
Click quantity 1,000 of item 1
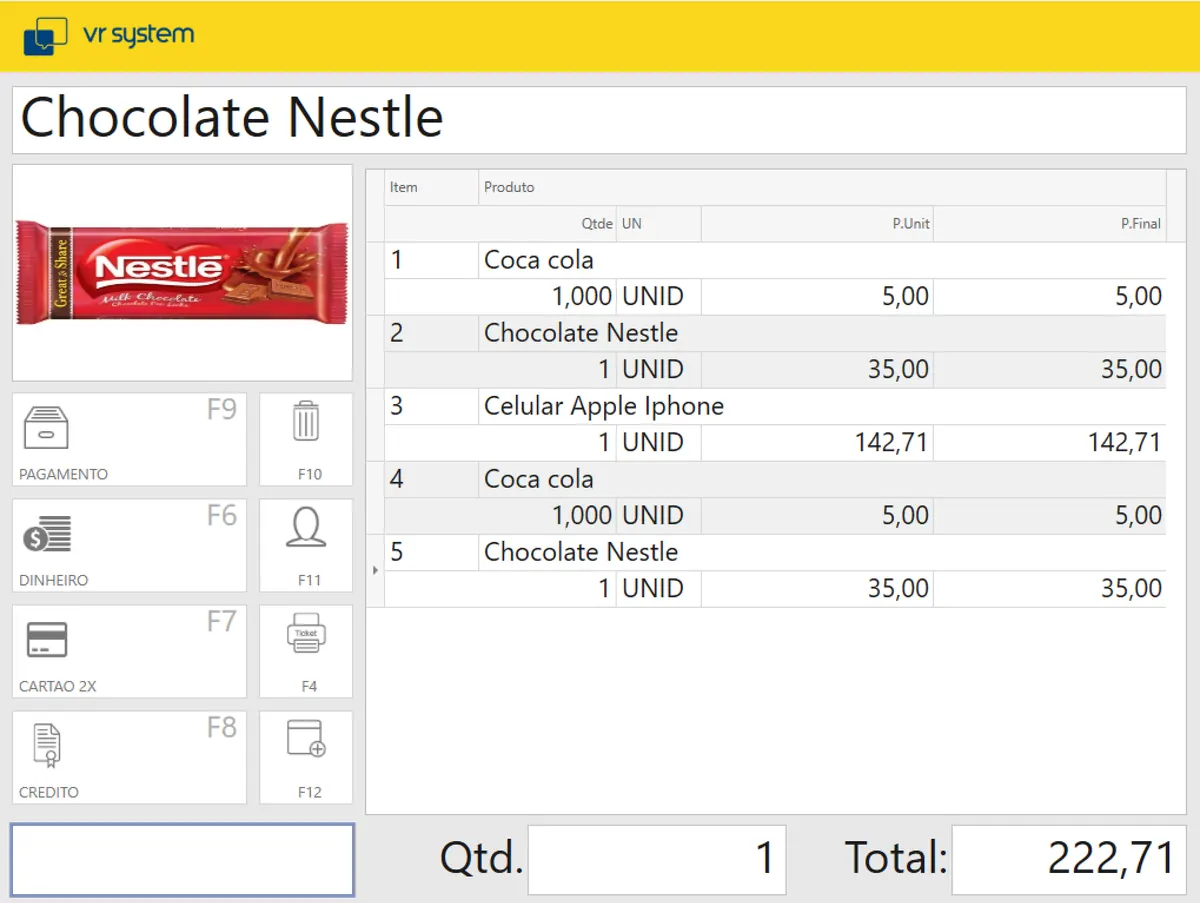(x=500, y=296)
